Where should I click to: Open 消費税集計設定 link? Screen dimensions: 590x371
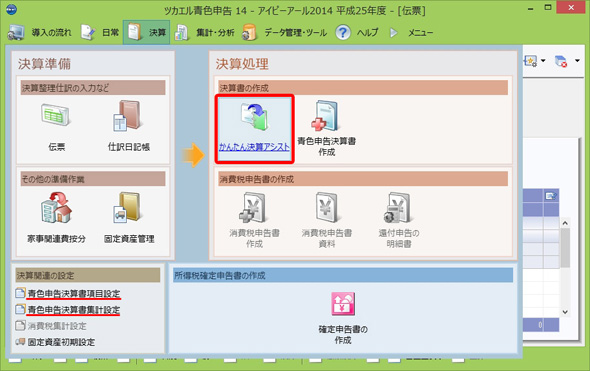click(57, 326)
